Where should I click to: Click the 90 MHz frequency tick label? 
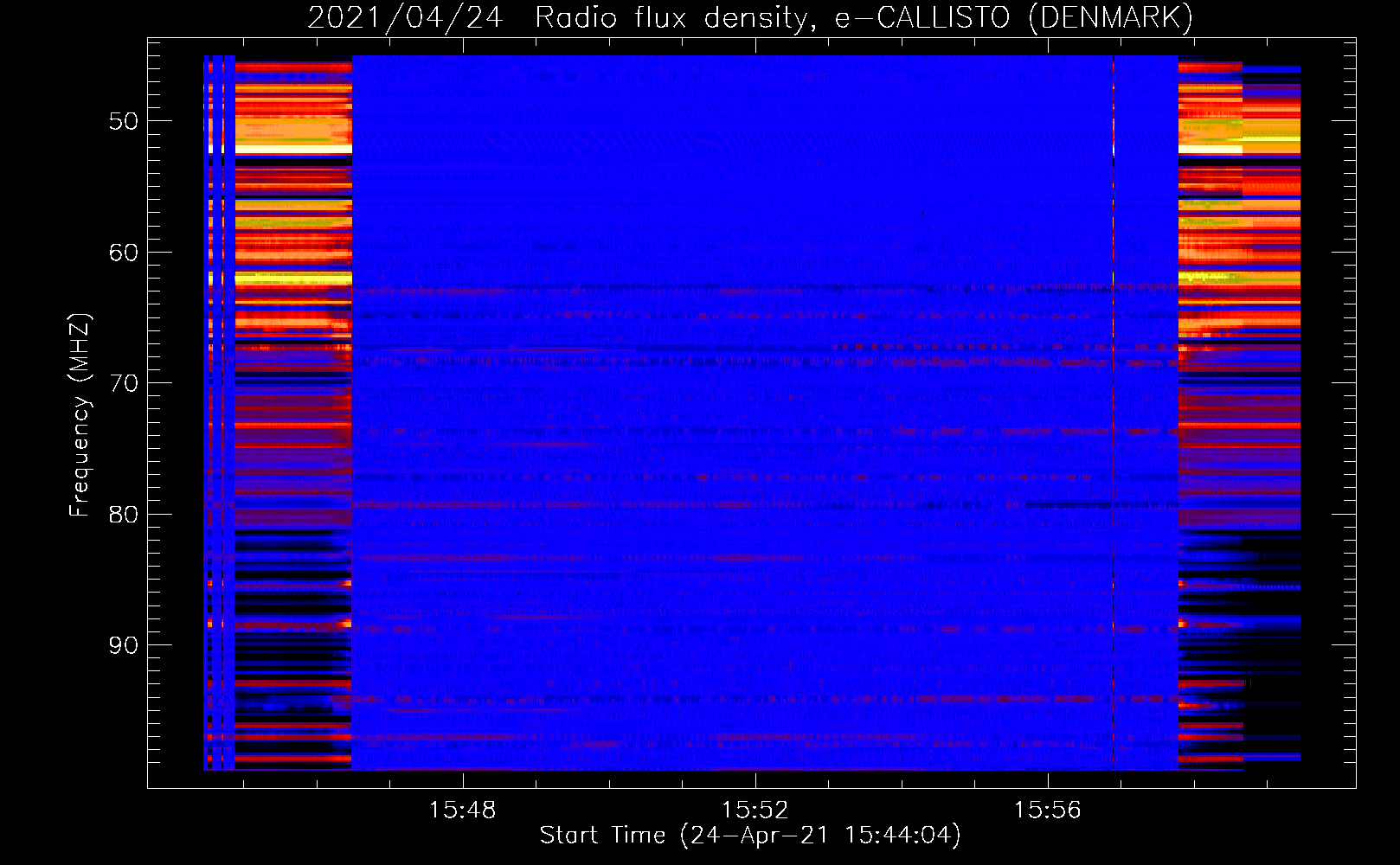point(124,645)
